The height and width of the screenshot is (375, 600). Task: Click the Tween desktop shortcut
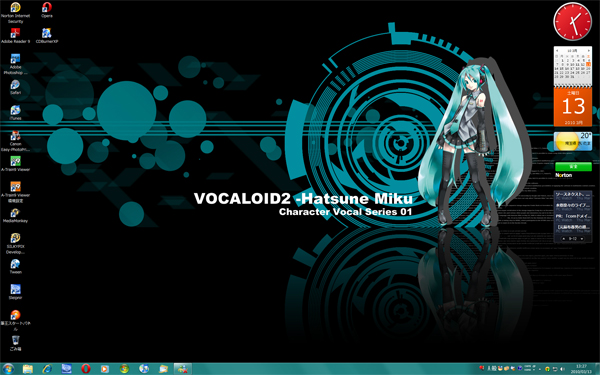click(x=15, y=264)
